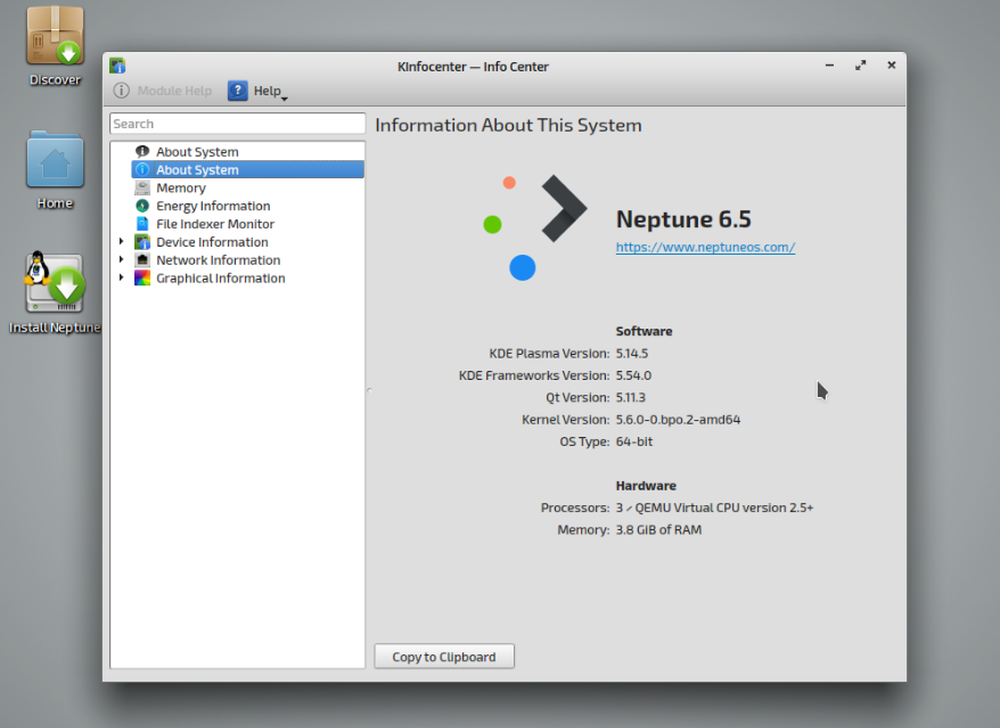Click the KInfocenter — Info Center title text
The height and width of the screenshot is (728, 1000).
tap(473, 66)
